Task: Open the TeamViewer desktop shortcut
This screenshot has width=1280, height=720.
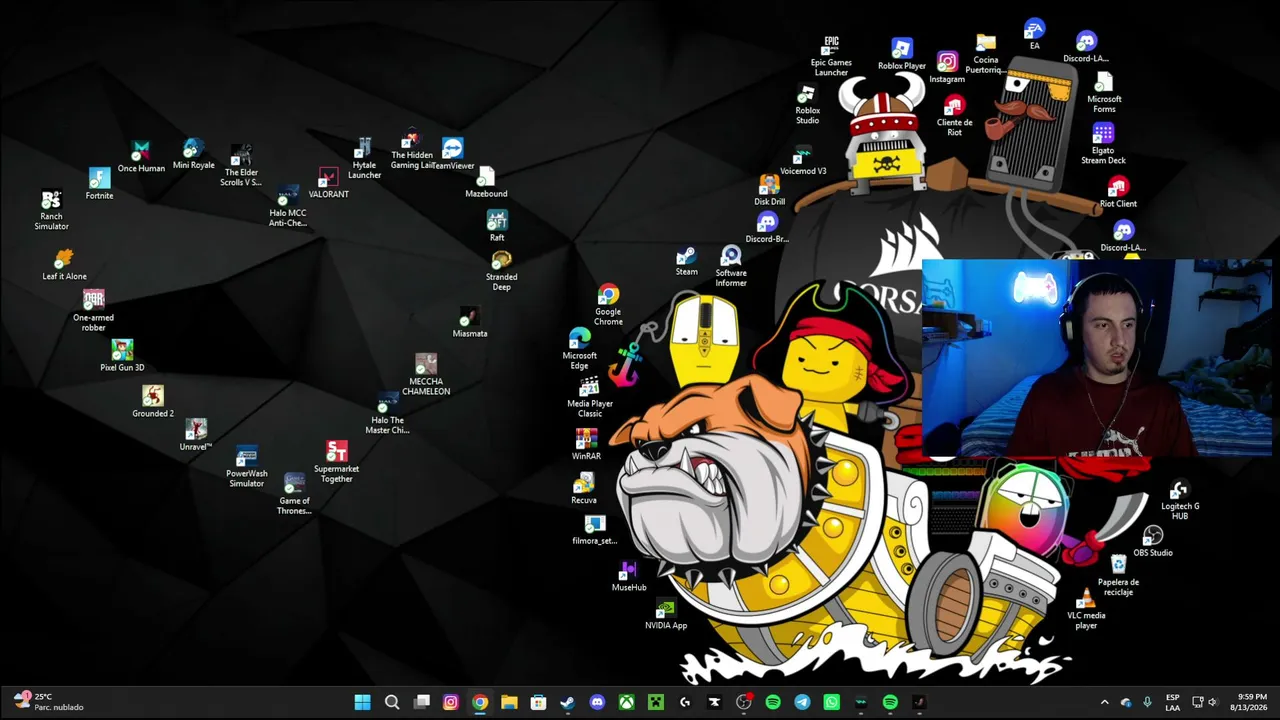Action: [453, 155]
